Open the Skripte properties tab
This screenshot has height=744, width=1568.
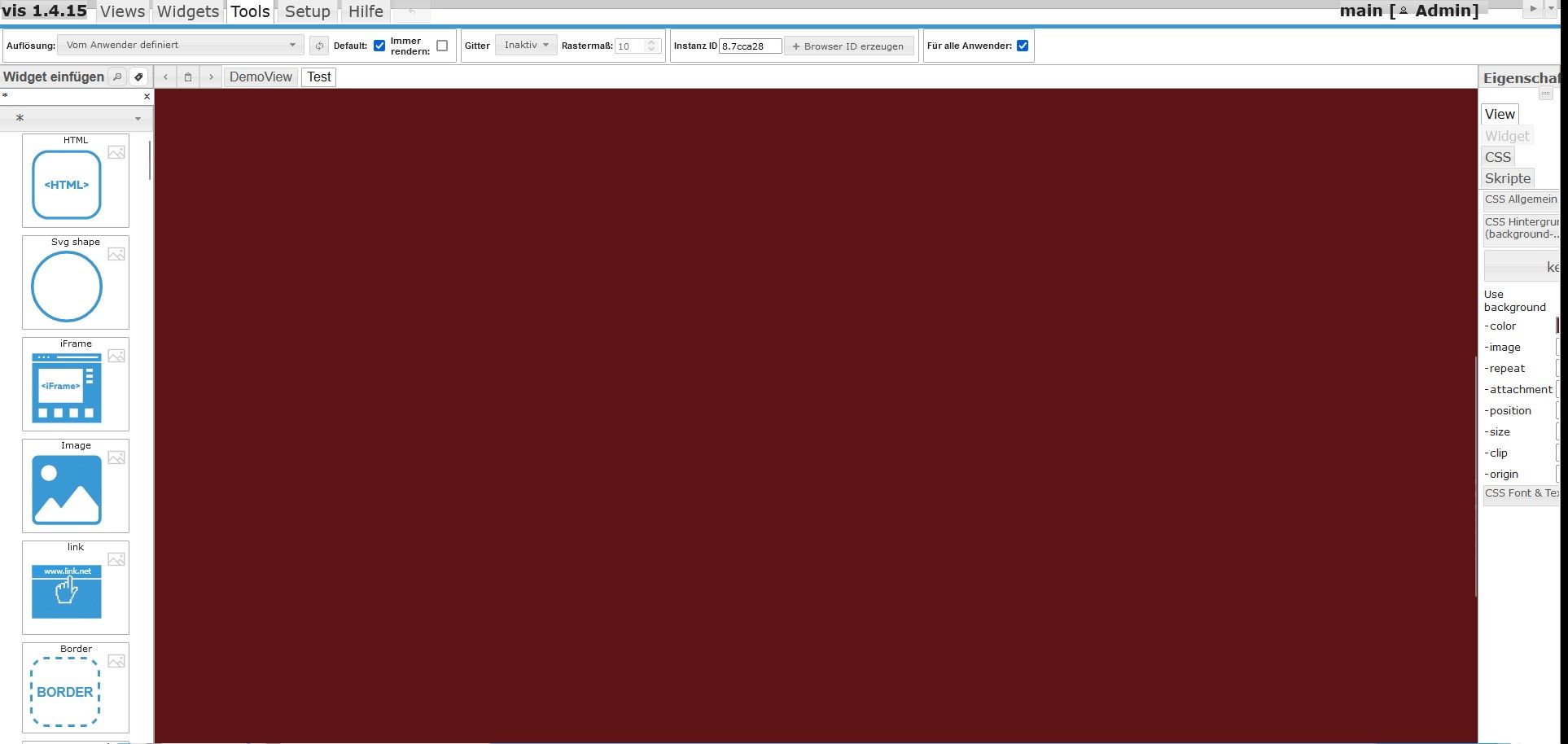click(x=1508, y=179)
